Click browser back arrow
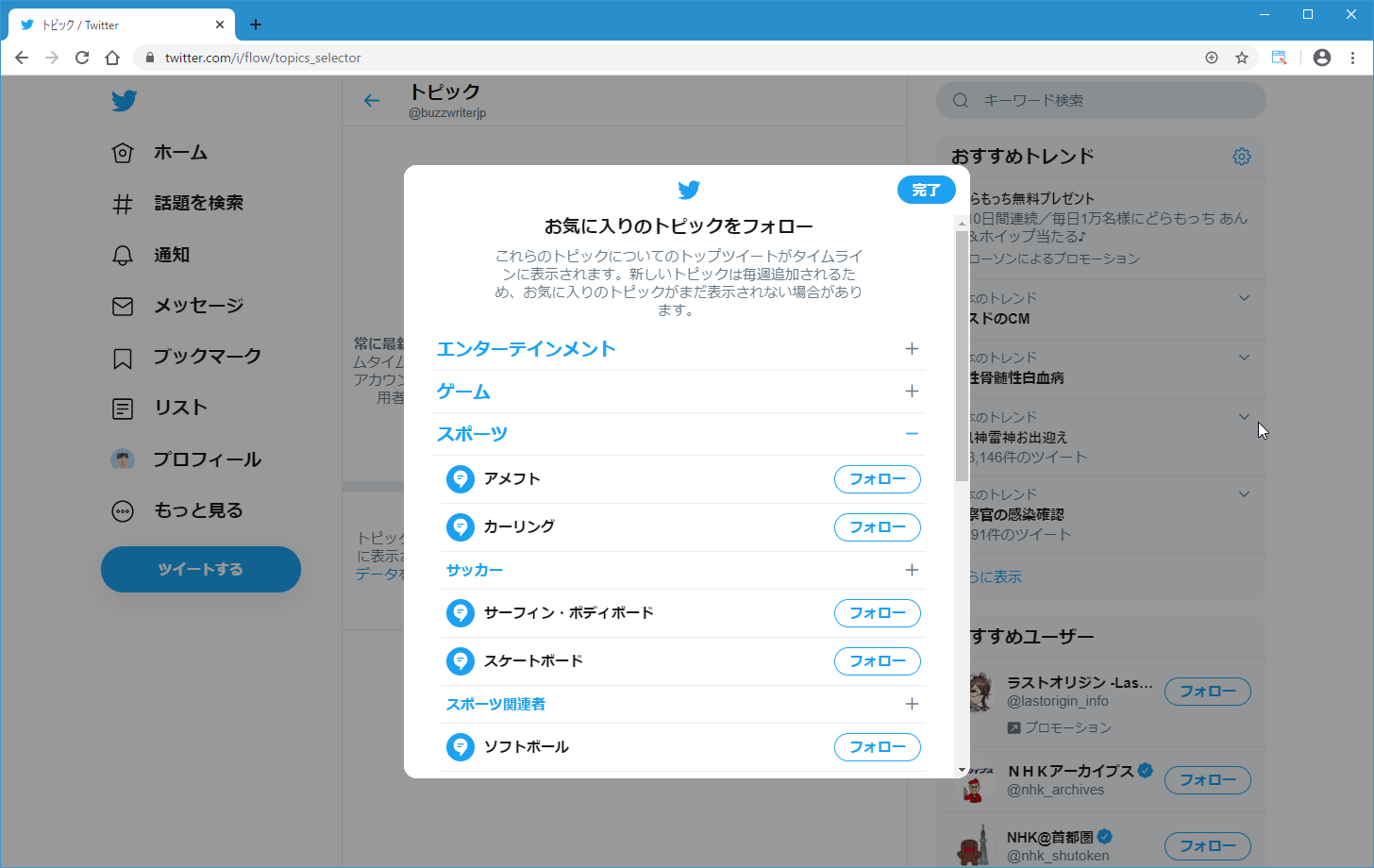Image resolution: width=1374 pixels, height=868 pixels. 22,58
